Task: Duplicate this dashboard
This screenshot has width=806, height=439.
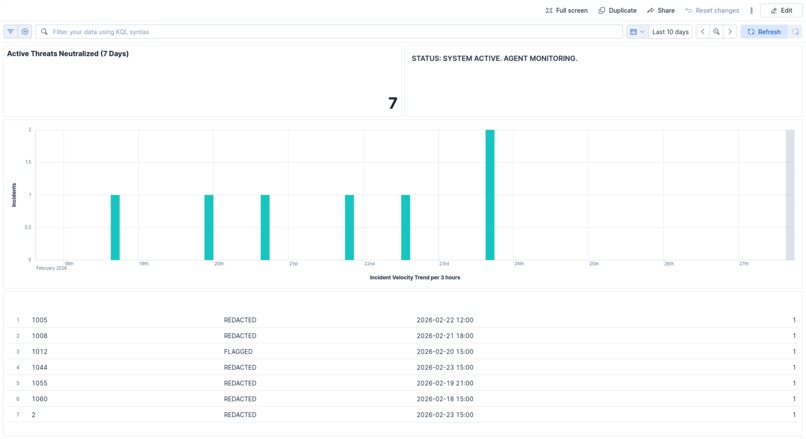Action: pyautogui.click(x=617, y=10)
